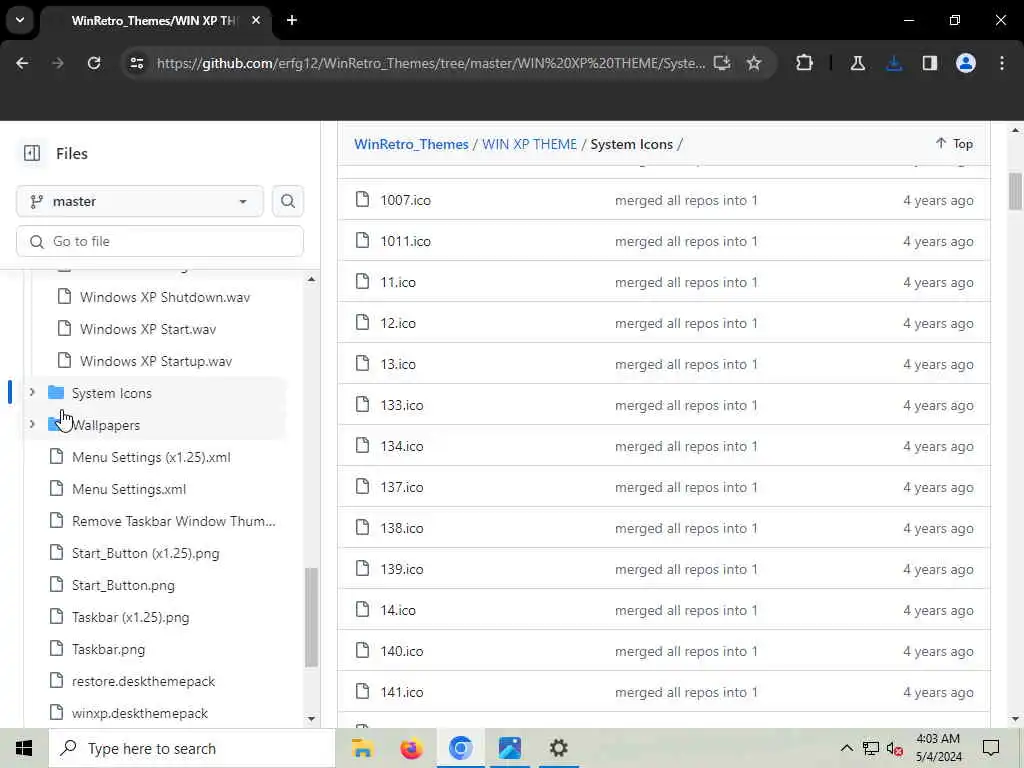Image resolution: width=1024 pixels, height=768 pixels.
Task: Click the taskbar search box
Action: pyautogui.click(x=192, y=748)
